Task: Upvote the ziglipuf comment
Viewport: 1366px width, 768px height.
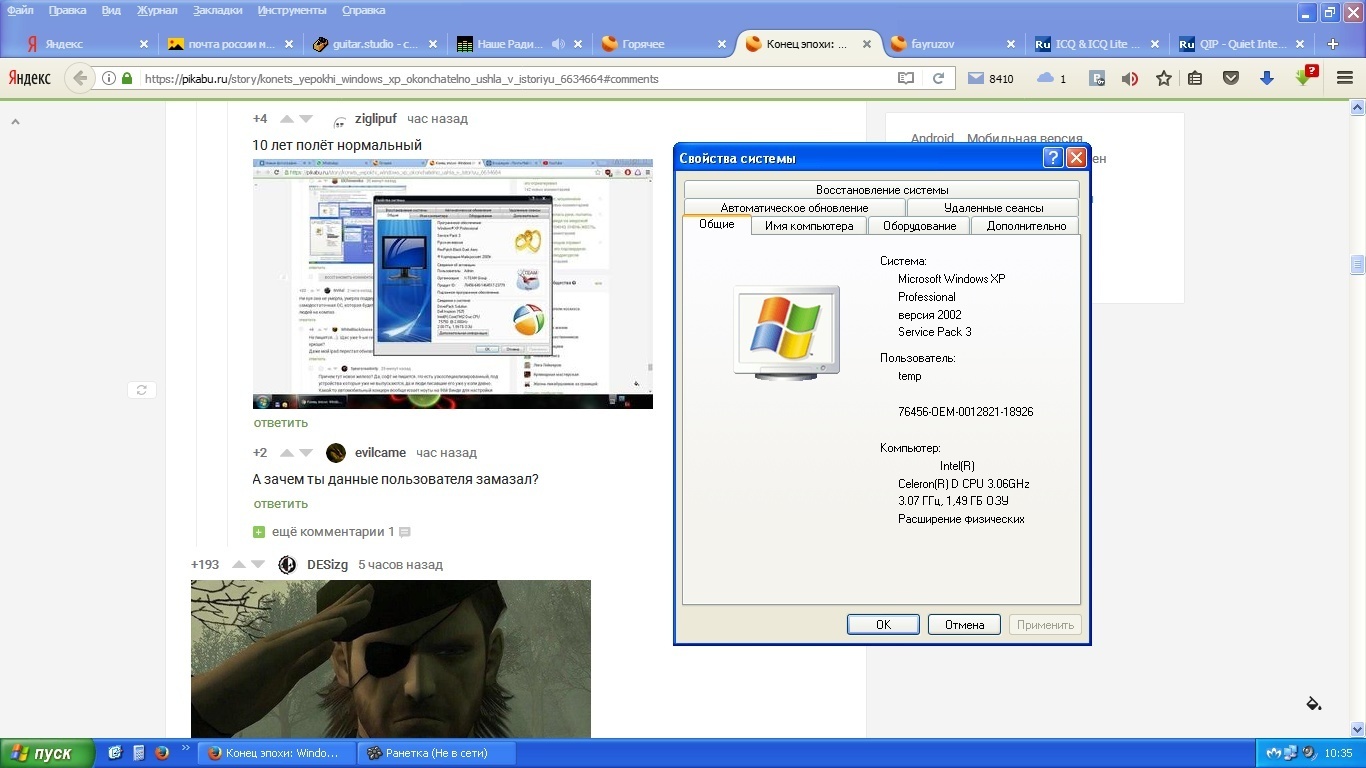Action: [287, 119]
